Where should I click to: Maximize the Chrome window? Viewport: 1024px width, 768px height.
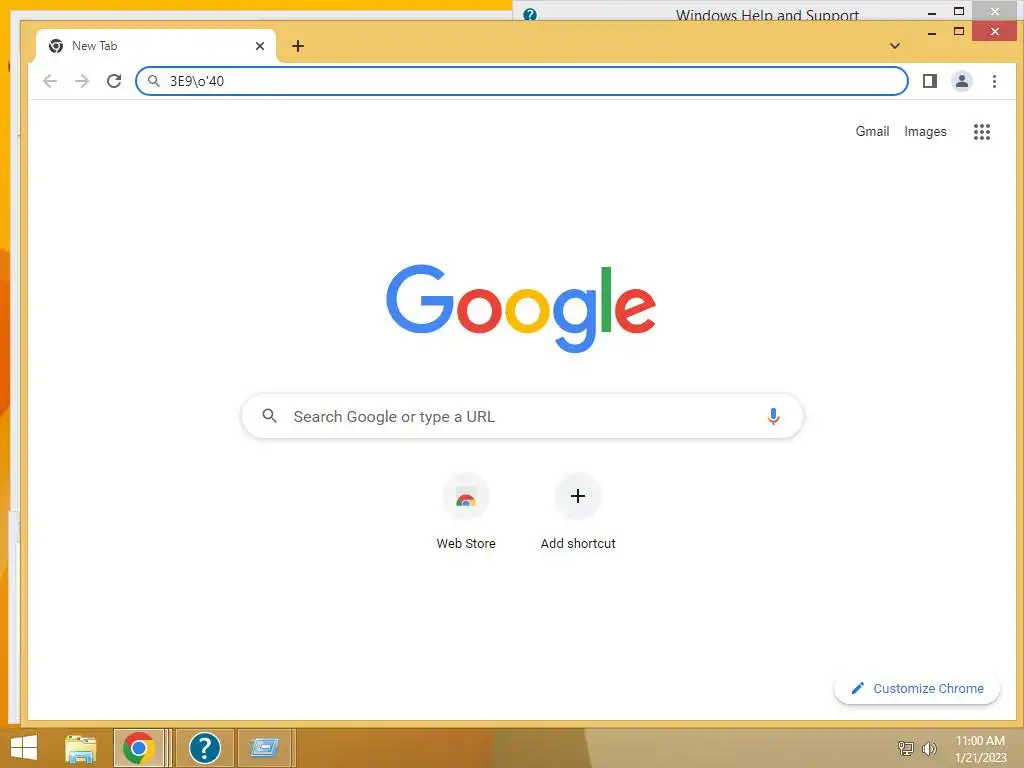pyautogui.click(x=959, y=31)
